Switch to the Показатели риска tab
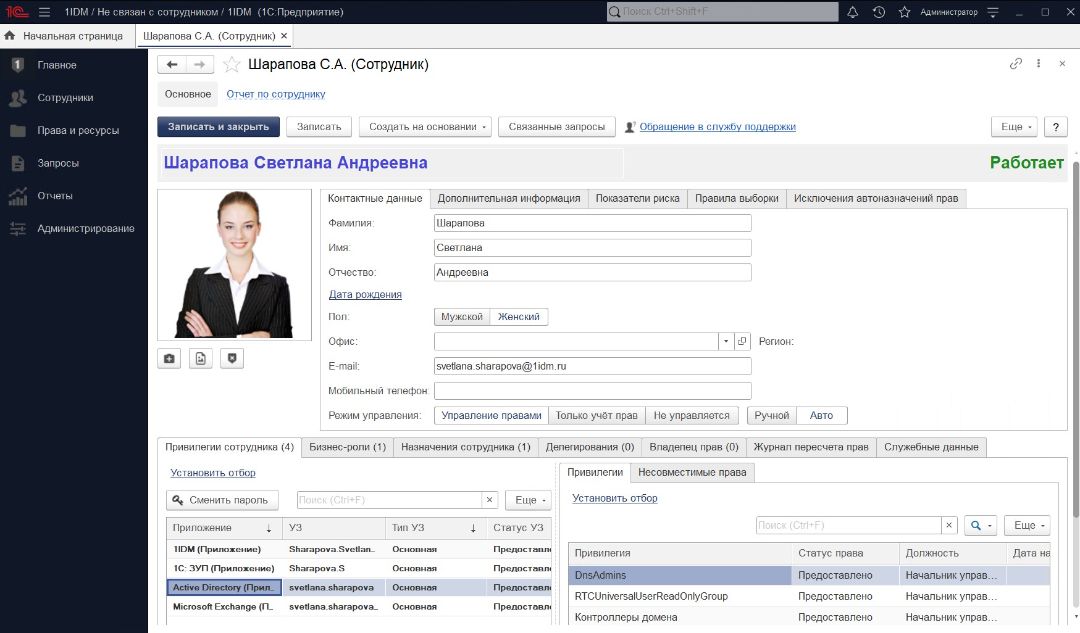 [x=637, y=198]
